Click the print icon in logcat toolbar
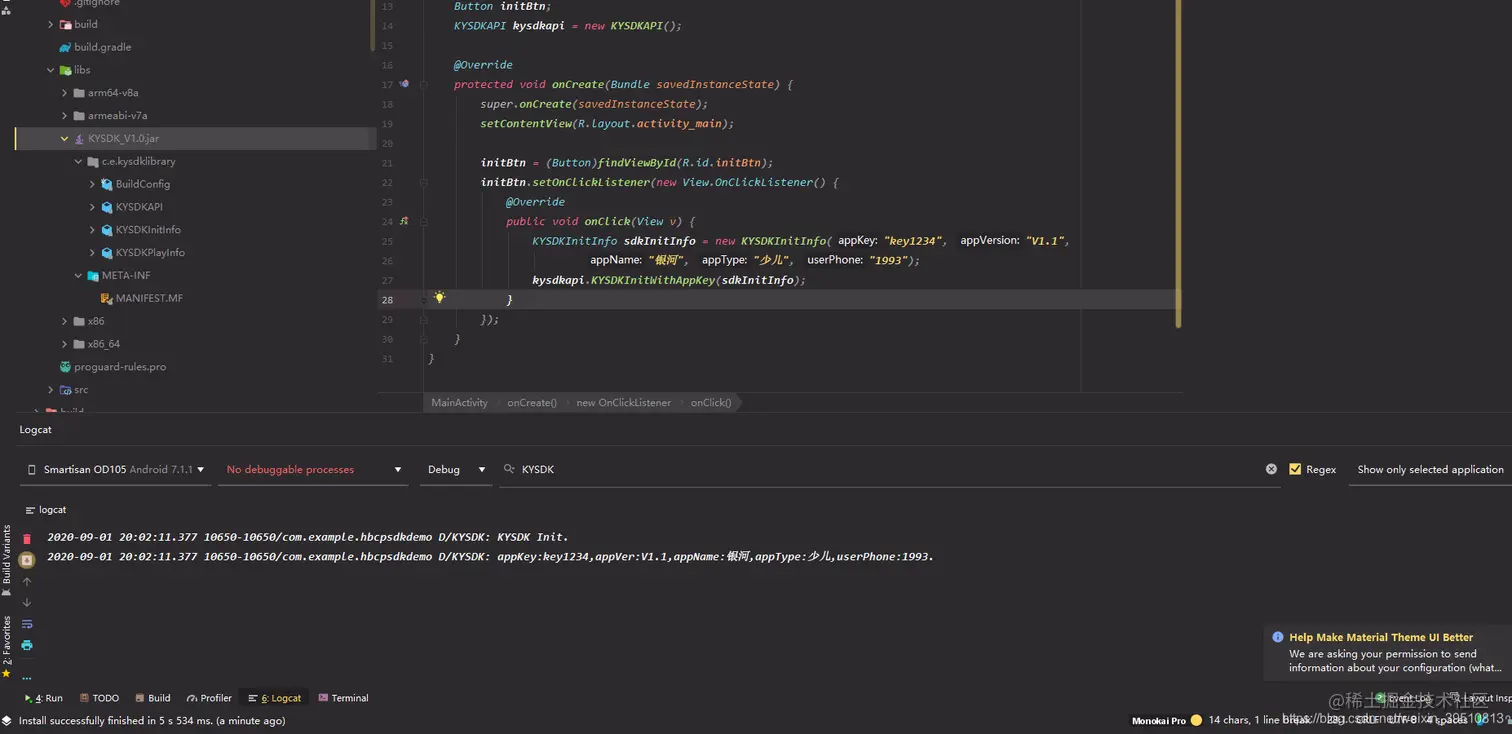Screen dimensions: 1512x734 (x=27, y=645)
